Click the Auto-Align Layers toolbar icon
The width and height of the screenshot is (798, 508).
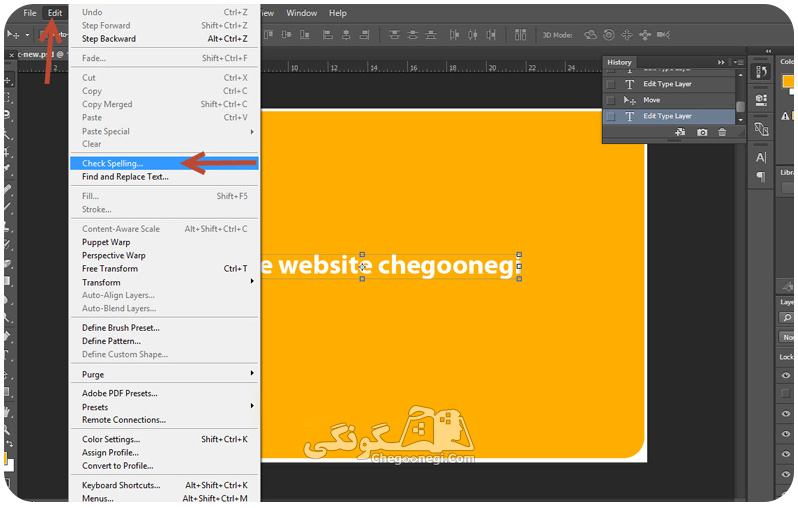(x=520, y=35)
